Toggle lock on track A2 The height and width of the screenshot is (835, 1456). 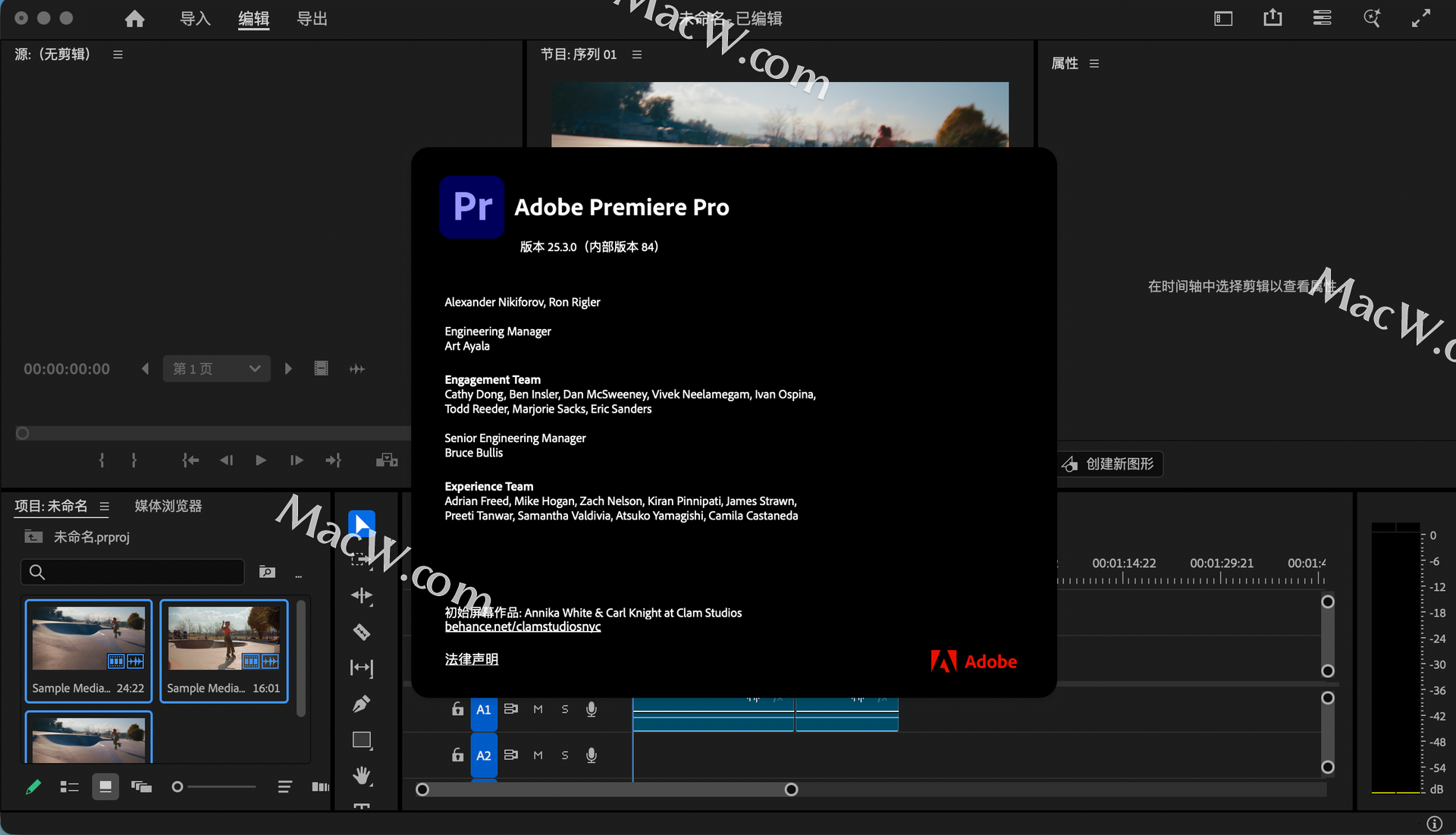(457, 755)
